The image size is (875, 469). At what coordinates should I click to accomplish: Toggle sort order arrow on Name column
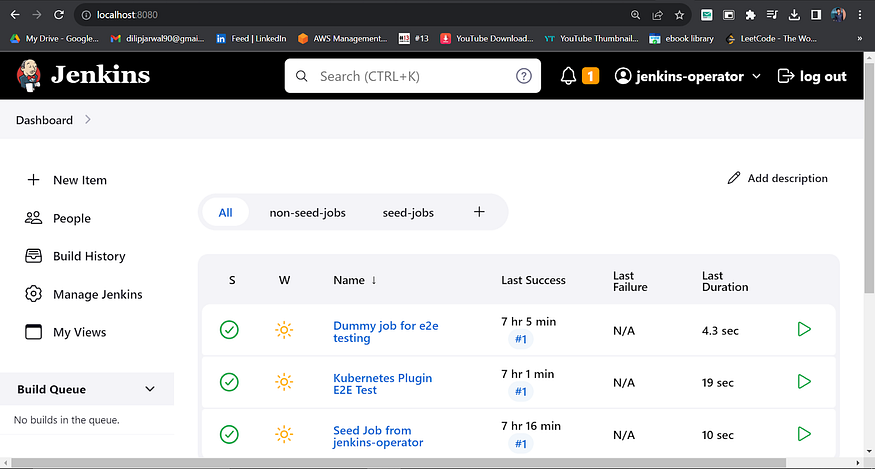pyautogui.click(x=373, y=280)
